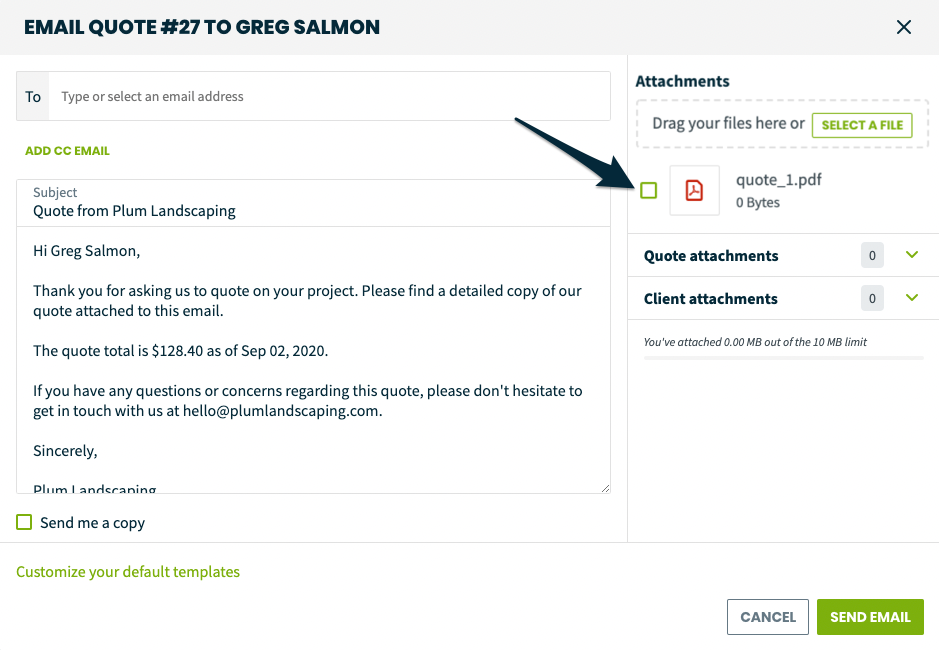The image size is (939, 650).
Task: Close the Email Quote dialog with X
Action: tap(904, 27)
